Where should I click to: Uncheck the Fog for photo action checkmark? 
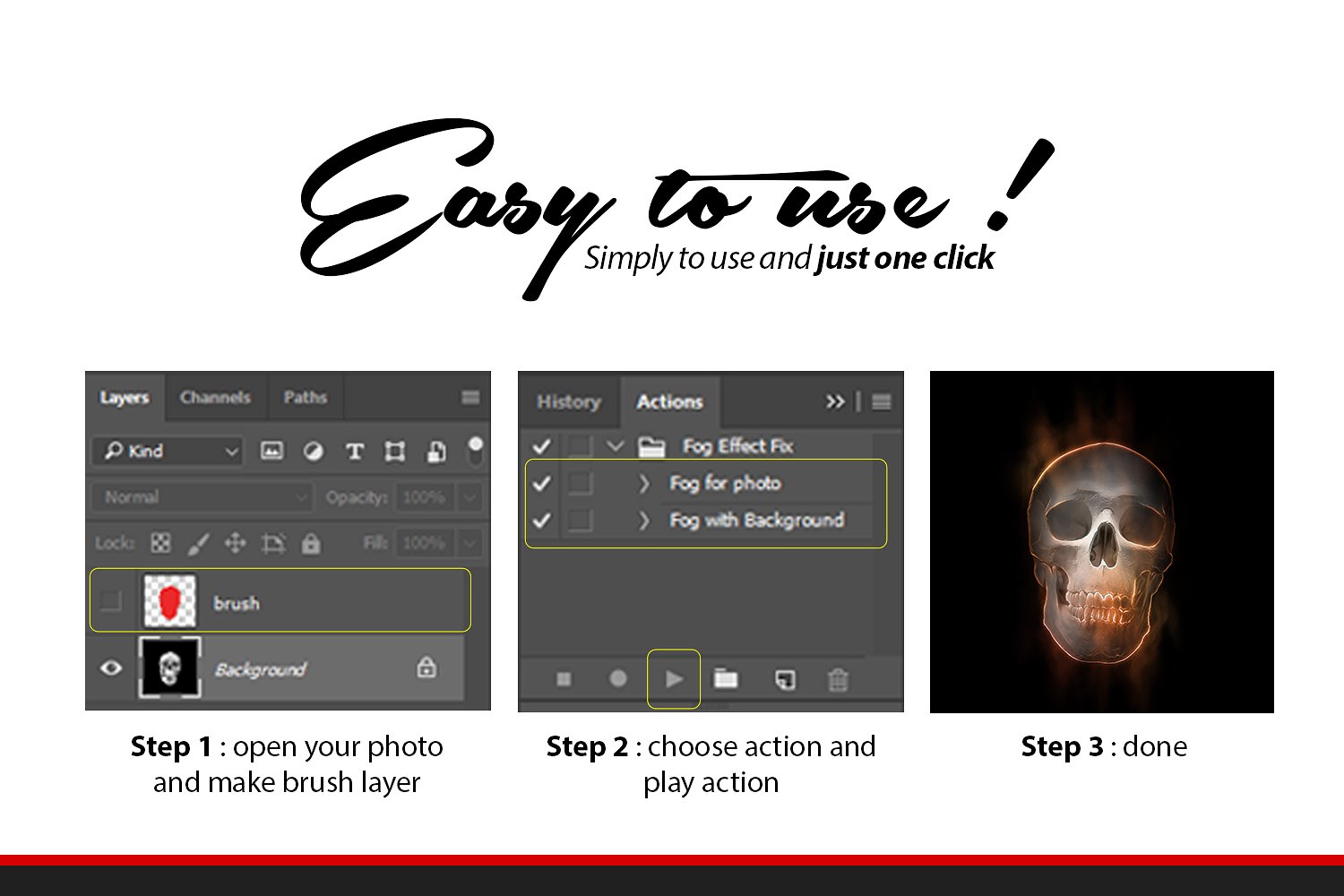coord(541,483)
